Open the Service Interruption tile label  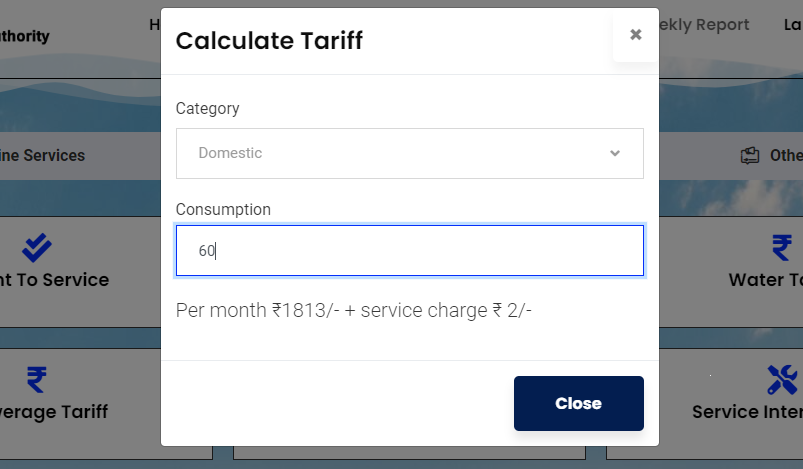[748, 412]
